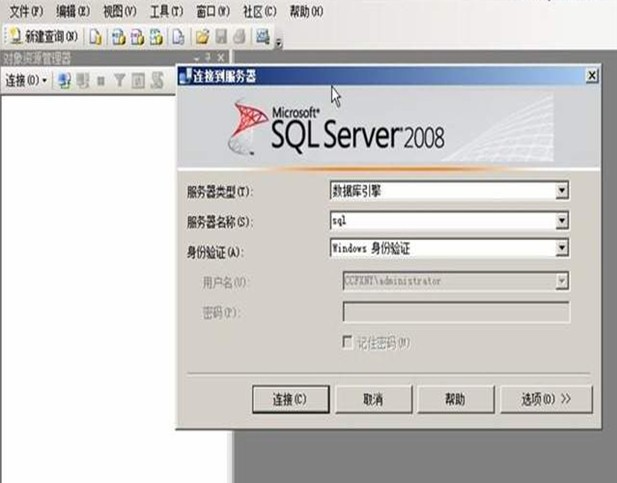
Task: Open the File (文件) menu
Action: (26, 11)
